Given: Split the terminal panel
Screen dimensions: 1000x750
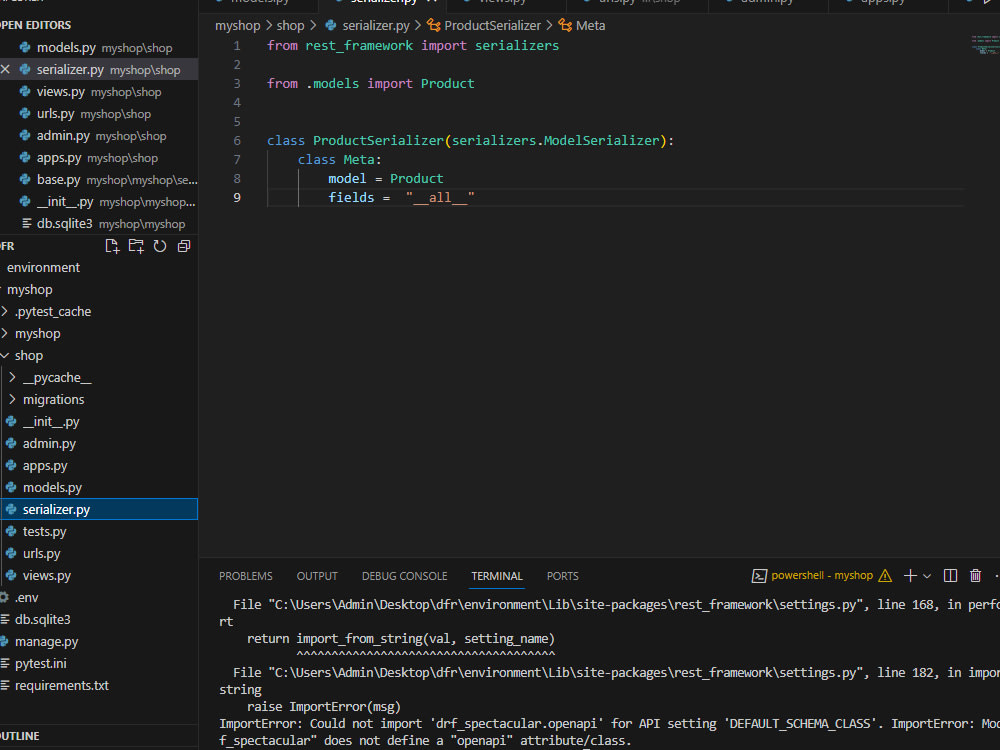Looking at the screenshot, I should [950, 576].
